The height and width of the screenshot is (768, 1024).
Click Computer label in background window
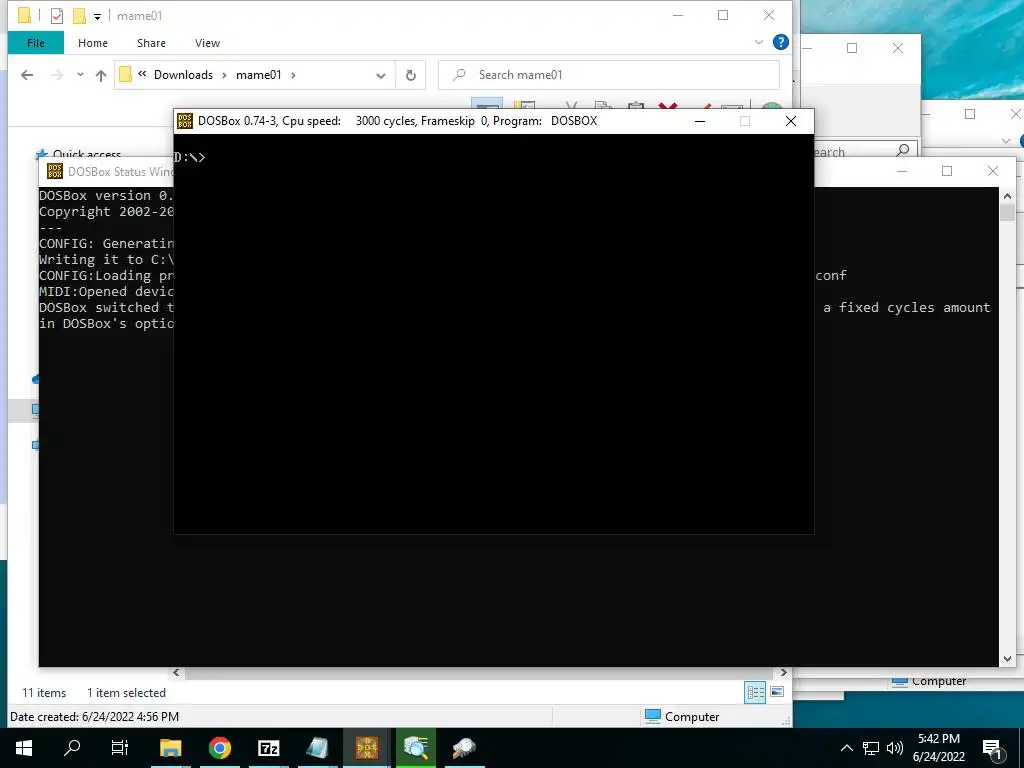click(x=938, y=681)
